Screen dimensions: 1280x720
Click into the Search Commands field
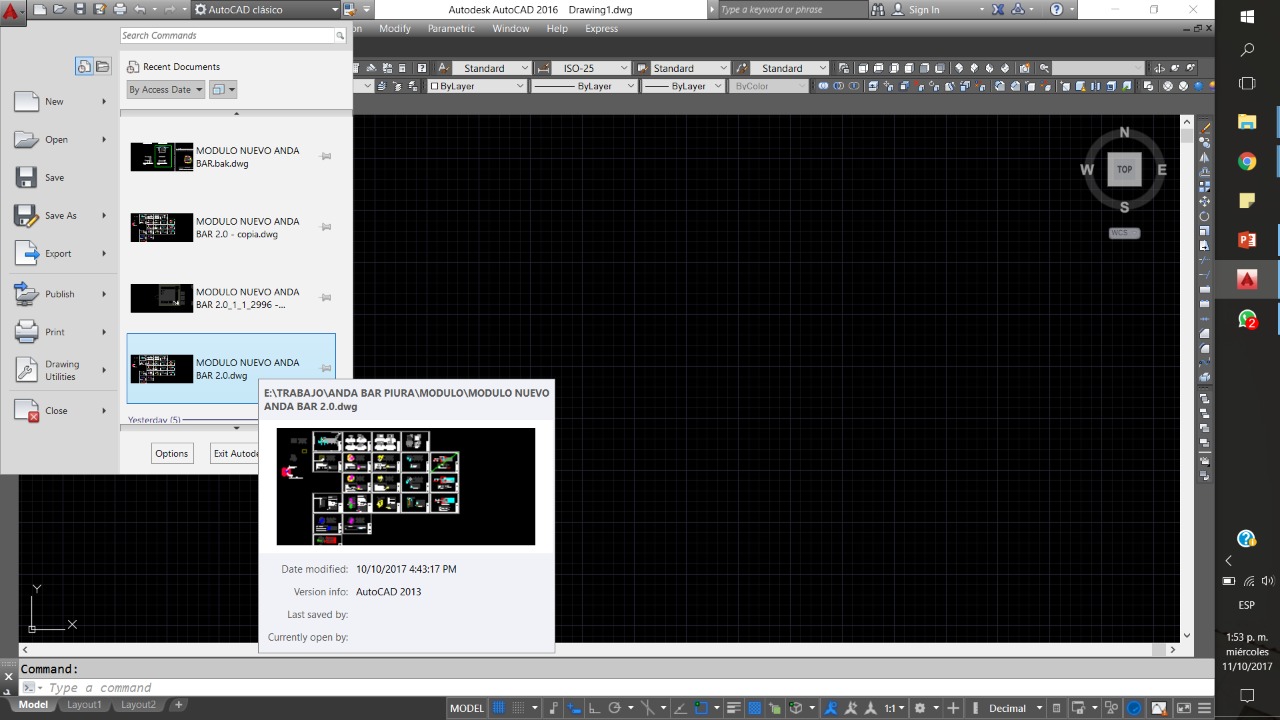[227, 35]
